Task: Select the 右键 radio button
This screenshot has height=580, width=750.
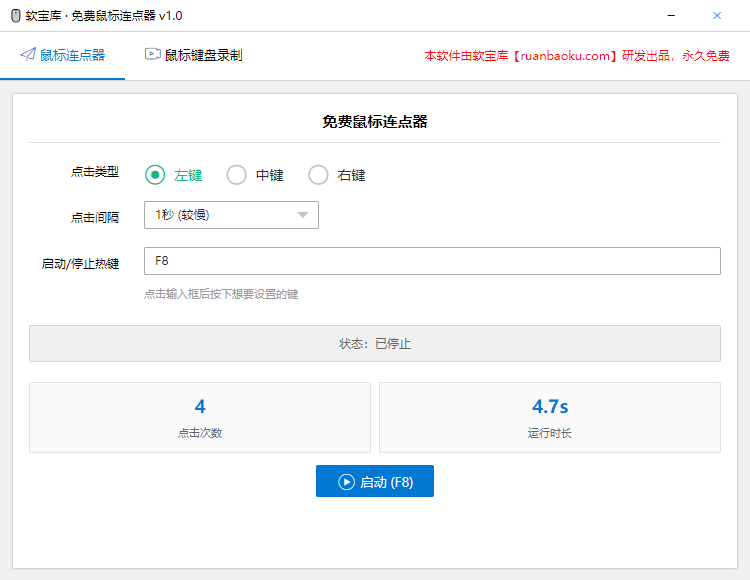Action: (318, 175)
